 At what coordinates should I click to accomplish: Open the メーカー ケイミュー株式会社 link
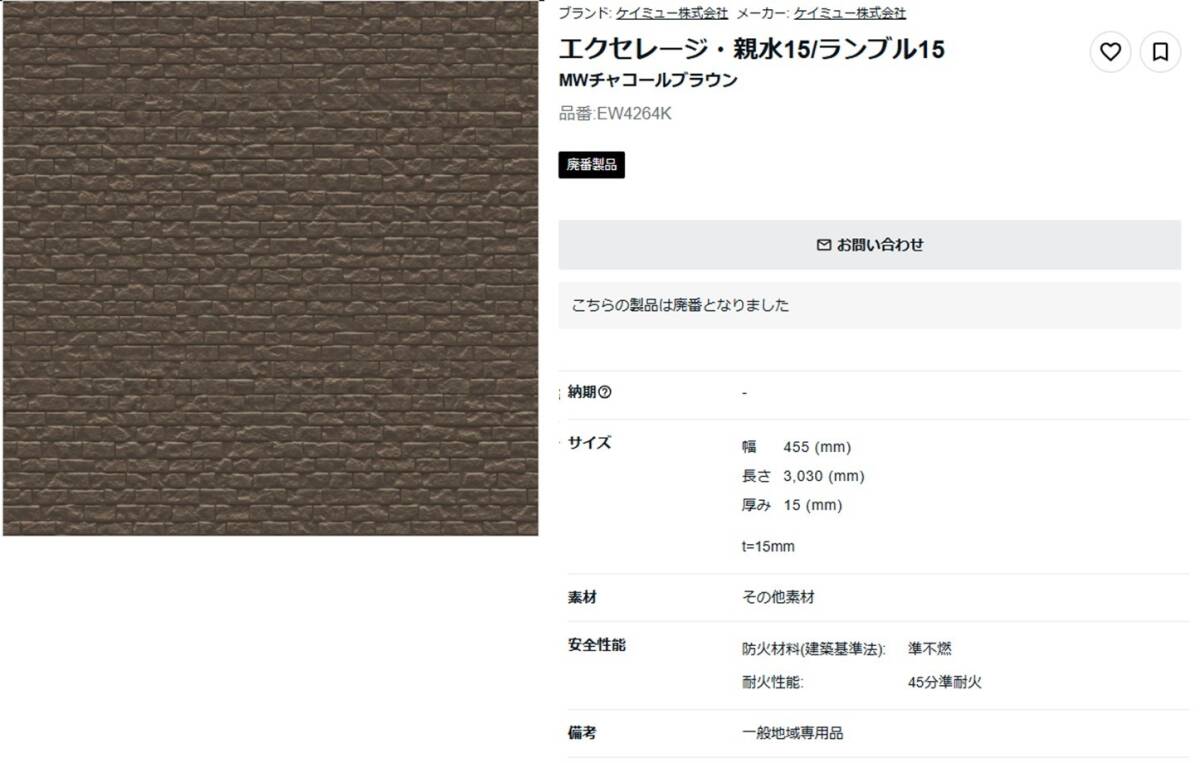pyautogui.click(x=850, y=13)
